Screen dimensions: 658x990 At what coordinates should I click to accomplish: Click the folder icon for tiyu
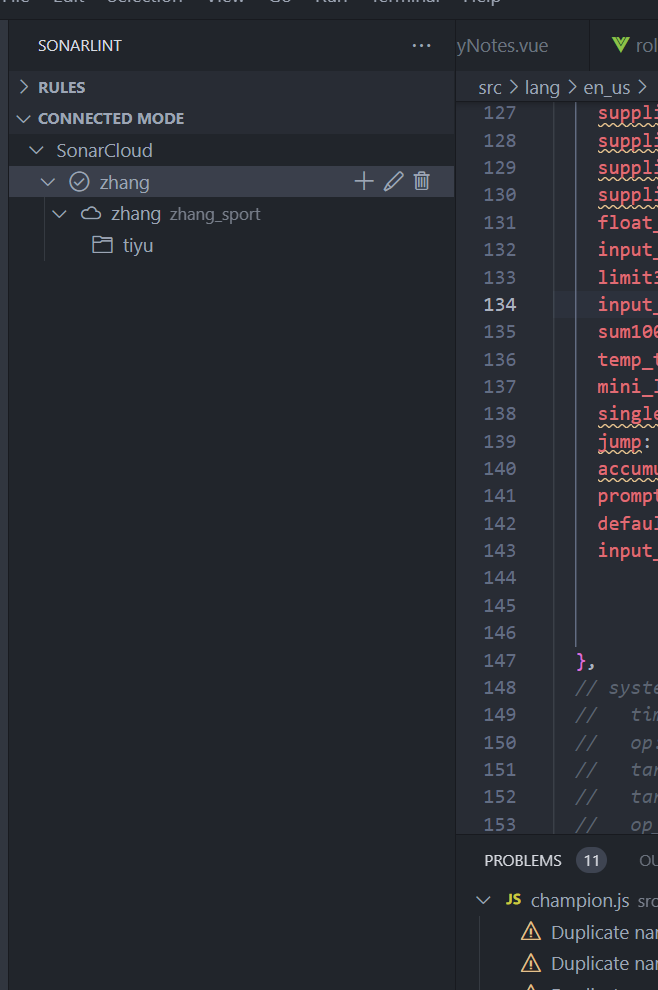pos(102,245)
